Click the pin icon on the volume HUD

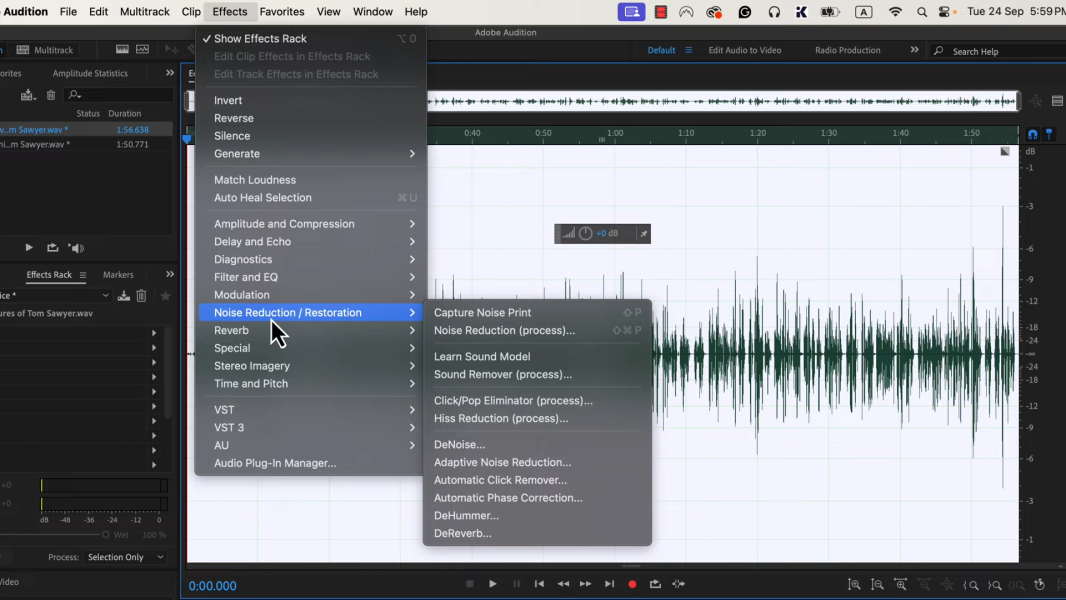click(x=643, y=234)
